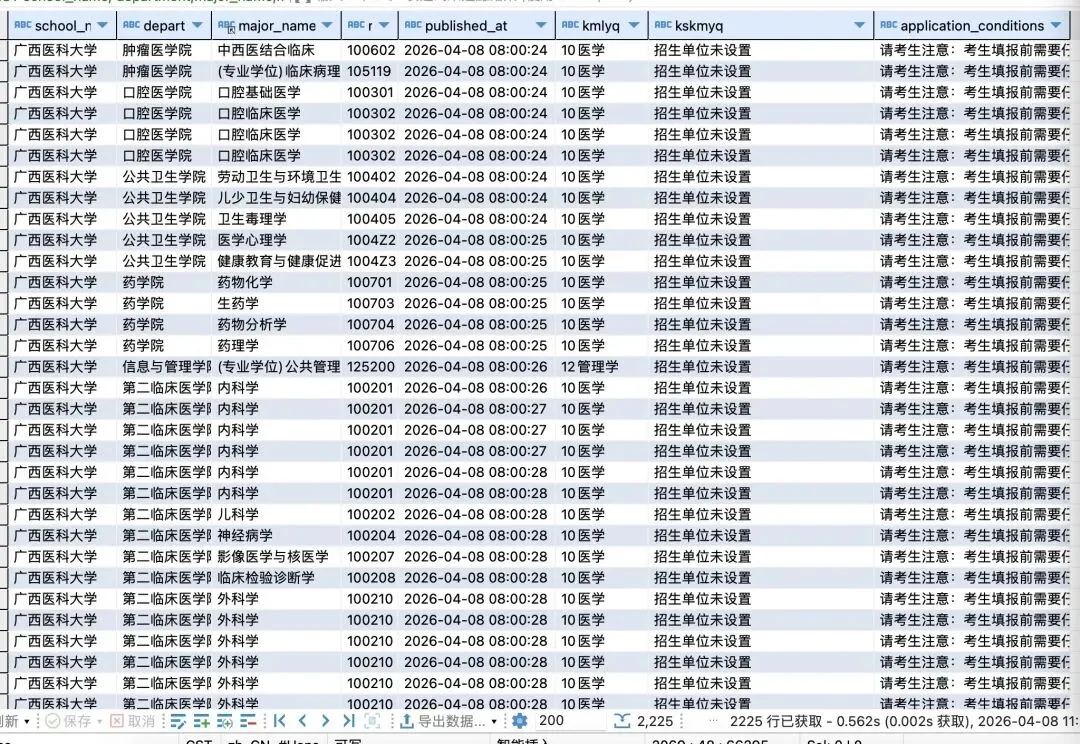1080x744 pixels.
Task: Select the cell 药物分析学
Action: [x=277, y=324]
